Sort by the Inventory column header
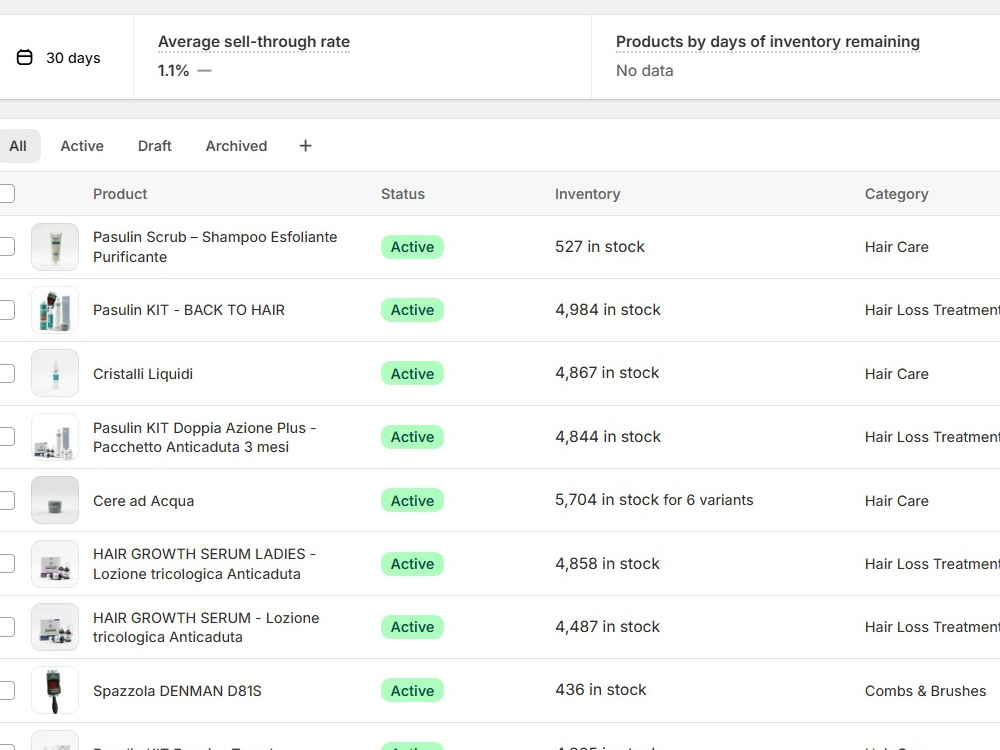This screenshot has height=750, width=1000. pos(587,194)
